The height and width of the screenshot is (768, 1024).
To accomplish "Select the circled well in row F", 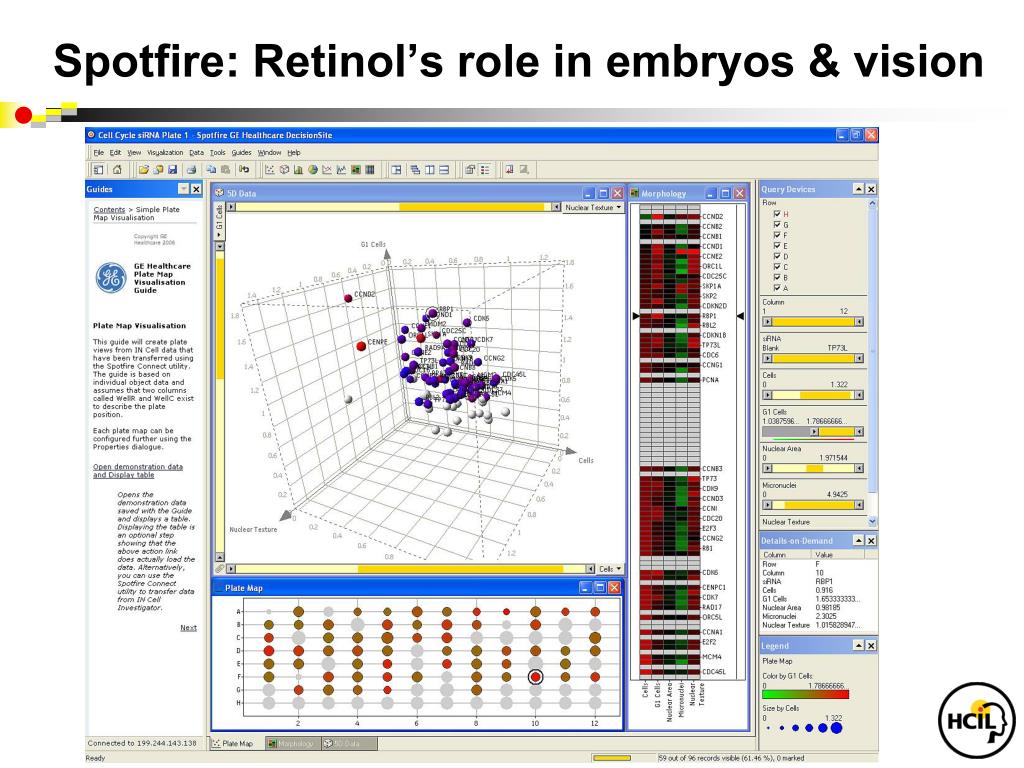I will (536, 677).
